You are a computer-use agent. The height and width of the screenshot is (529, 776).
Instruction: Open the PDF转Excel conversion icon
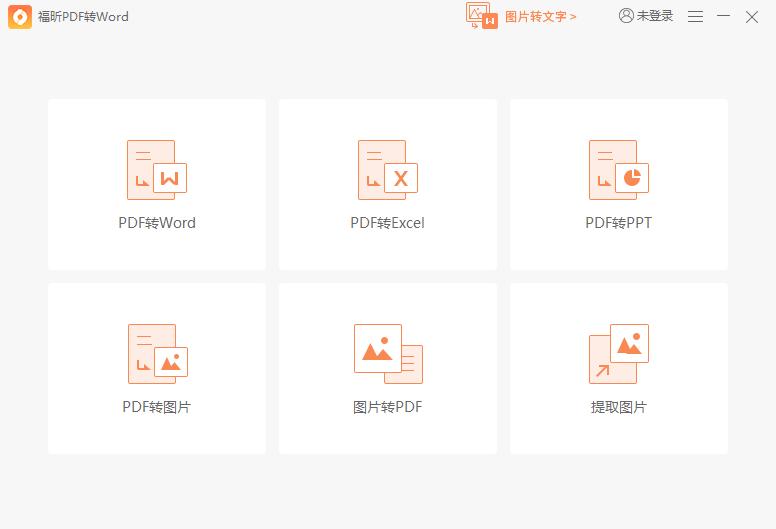(388, 170)
